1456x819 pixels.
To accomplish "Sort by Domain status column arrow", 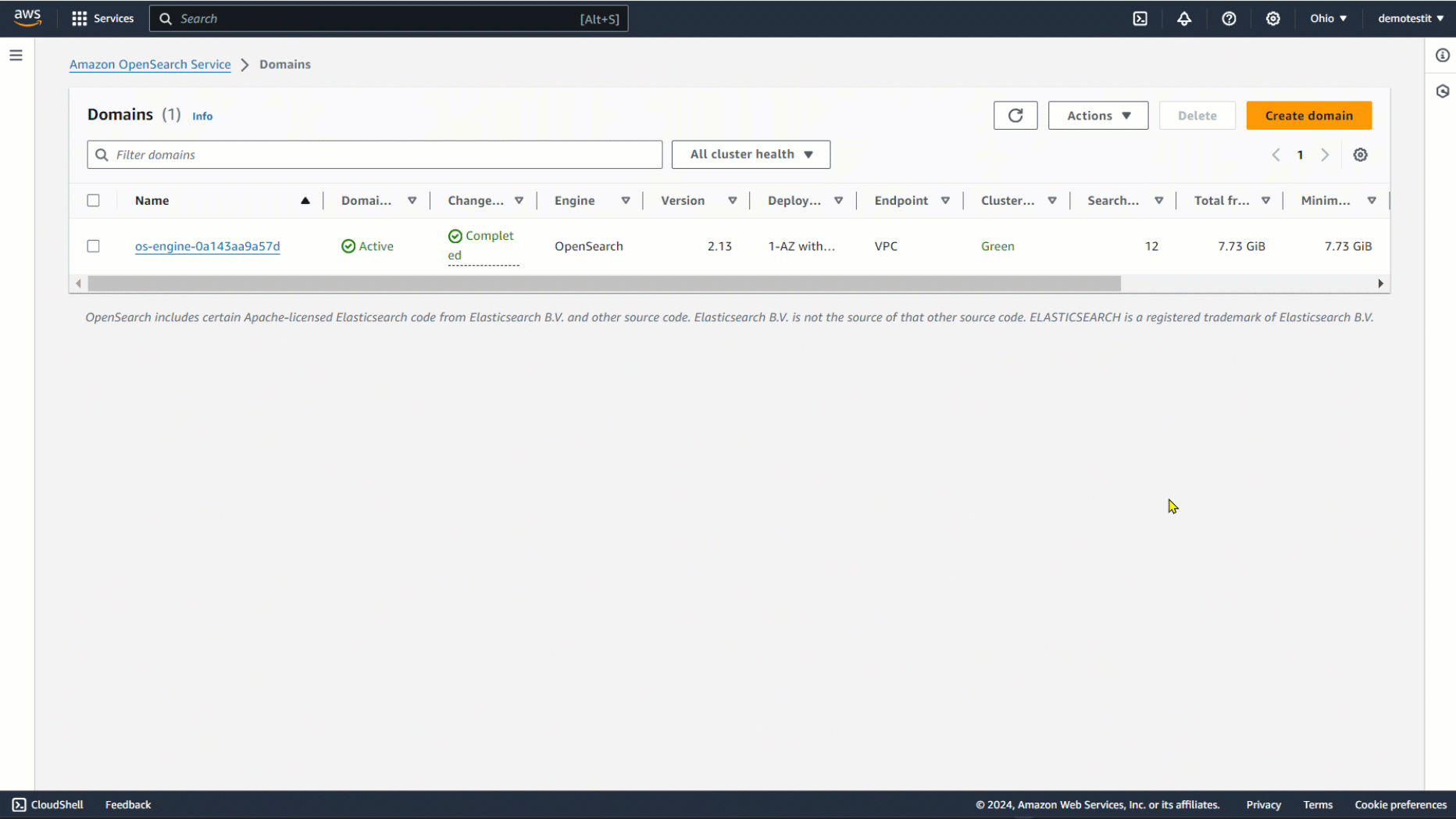I will (412, 201).
